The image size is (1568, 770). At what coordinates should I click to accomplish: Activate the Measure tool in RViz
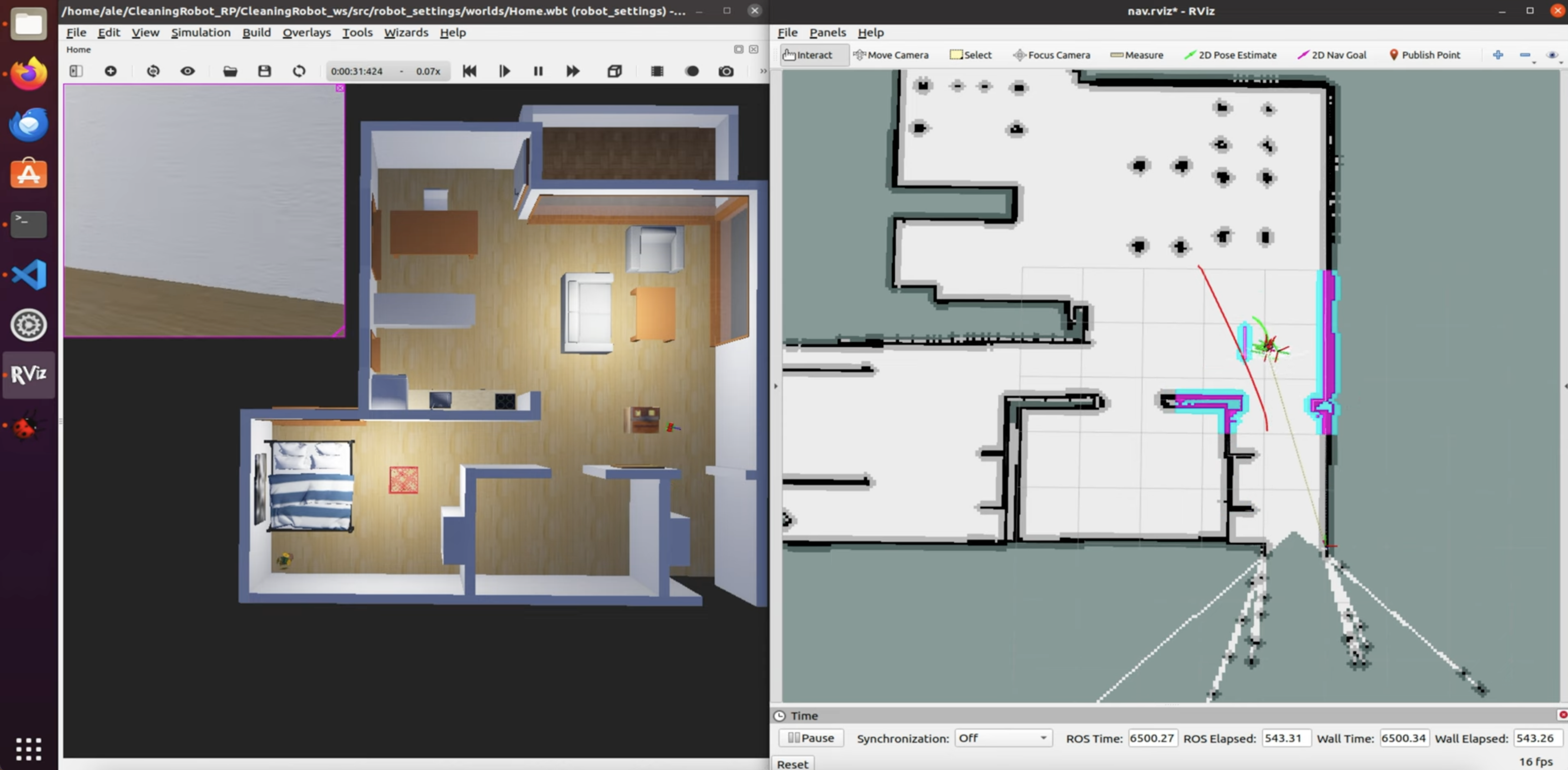(1136, 55)
